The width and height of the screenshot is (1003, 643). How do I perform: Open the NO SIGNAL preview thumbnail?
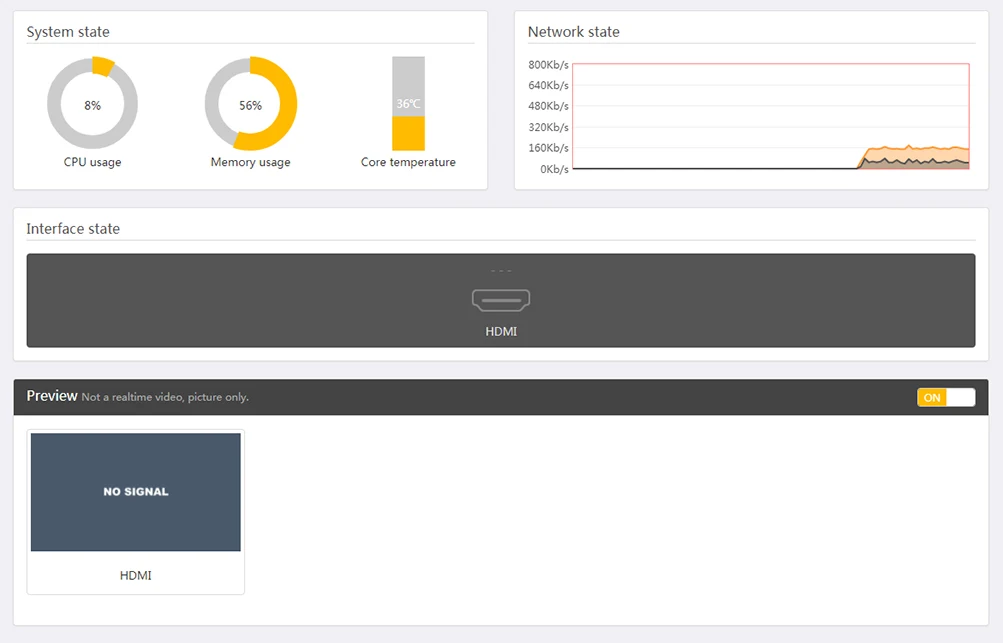[136, 492]
